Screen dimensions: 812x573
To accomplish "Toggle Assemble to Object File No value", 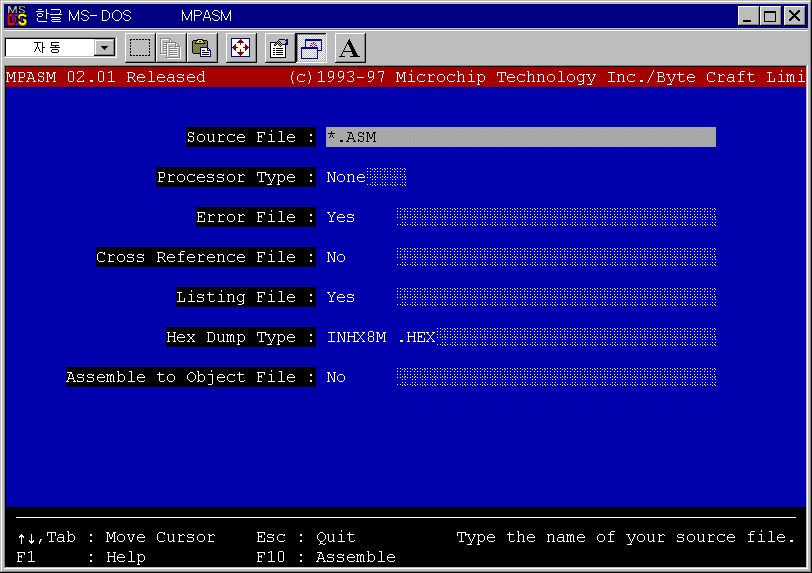I will [336, 377].
